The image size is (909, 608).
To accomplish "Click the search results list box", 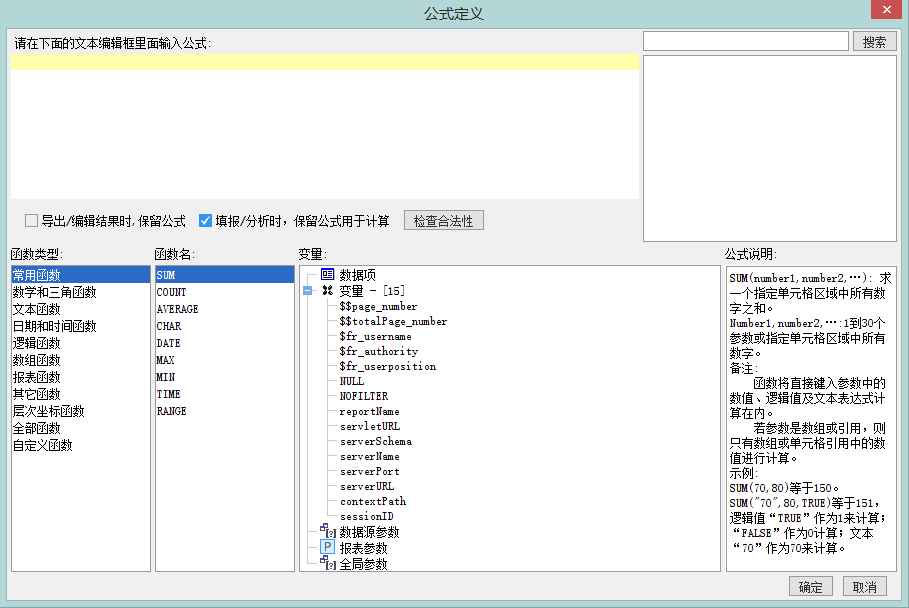I will pyautogui.click(x=770, y=148).
